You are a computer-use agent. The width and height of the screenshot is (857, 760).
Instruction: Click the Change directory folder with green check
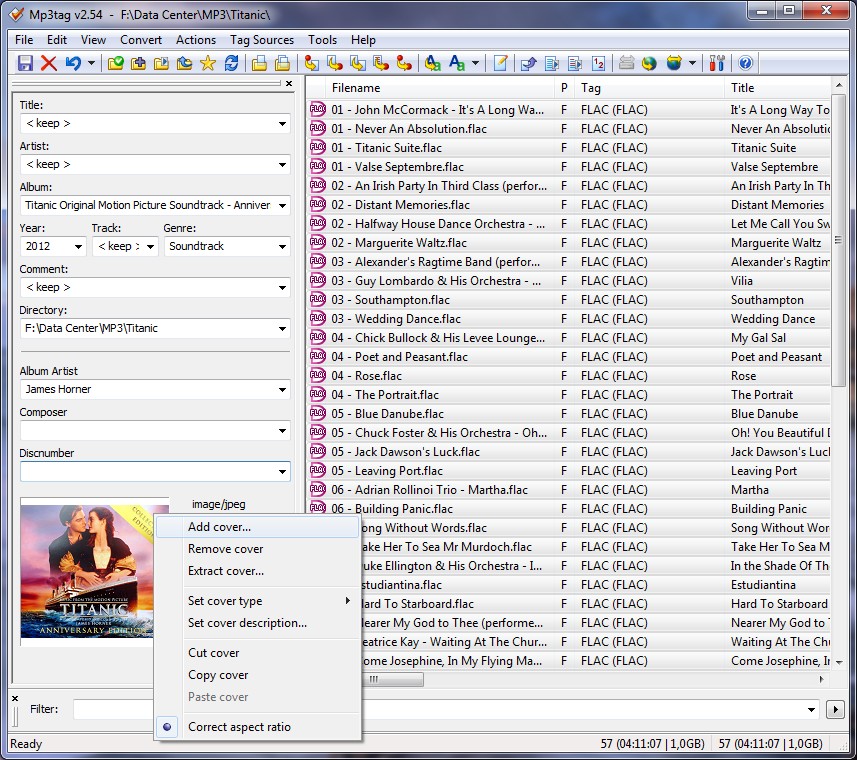pyautogui.click(x=115, y=63)
